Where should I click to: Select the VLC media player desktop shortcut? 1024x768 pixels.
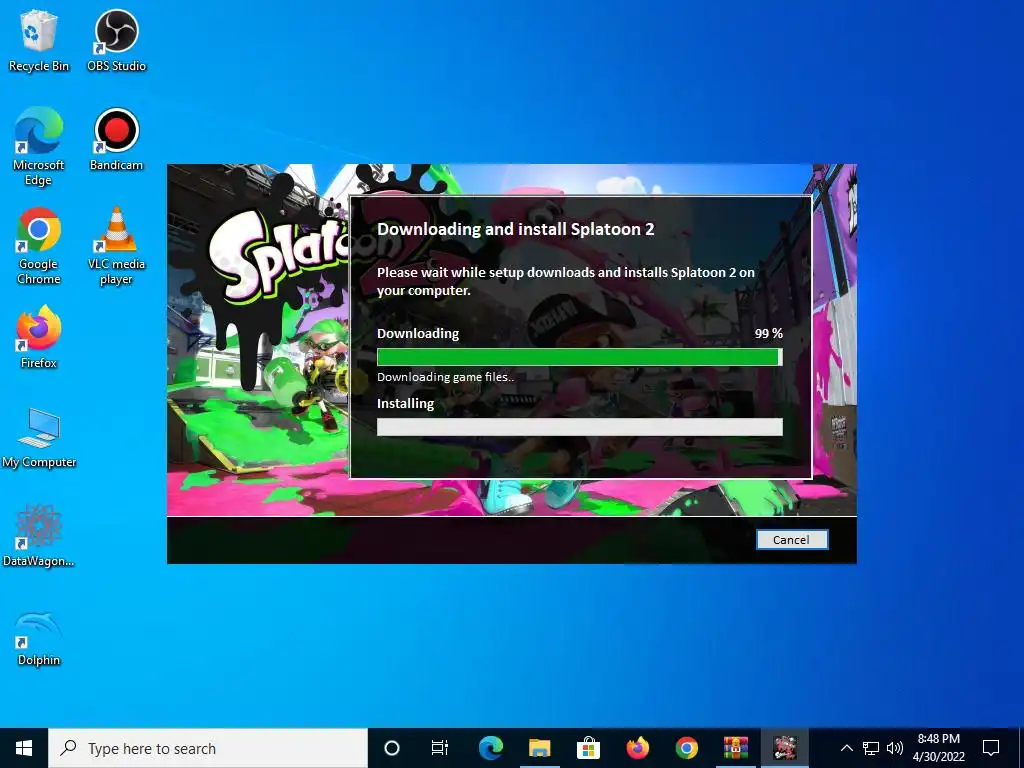116,247
